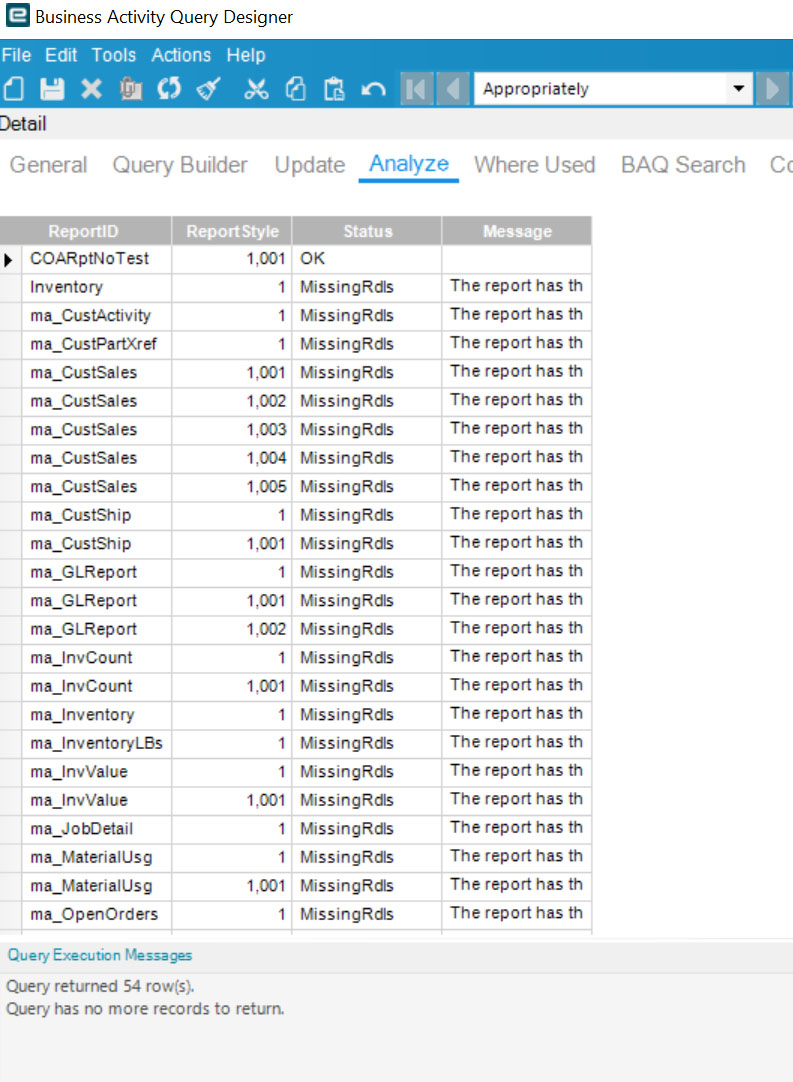Click the ma_InventoryLBs cell
Screen dimensions: 793x1082
click(x=97, y=743)
